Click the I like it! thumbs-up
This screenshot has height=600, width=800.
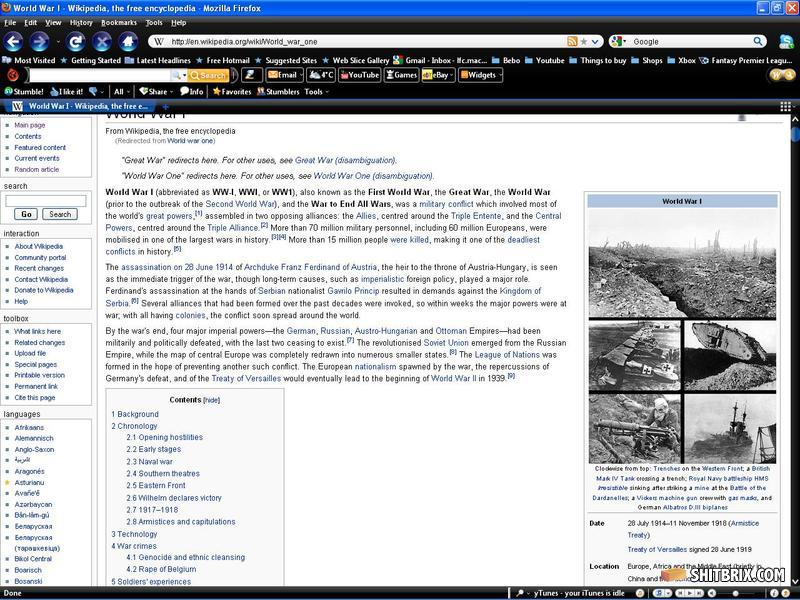(67, 92)
